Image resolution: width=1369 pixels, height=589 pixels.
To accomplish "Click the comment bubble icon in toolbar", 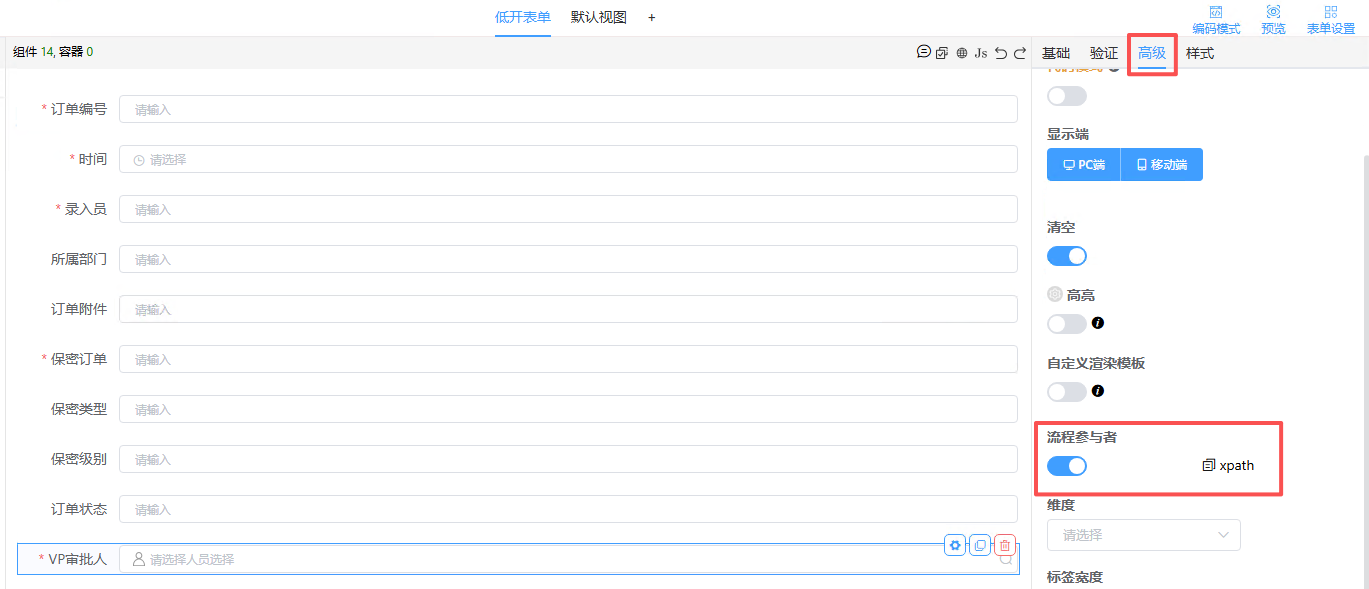I will point(924,52).
